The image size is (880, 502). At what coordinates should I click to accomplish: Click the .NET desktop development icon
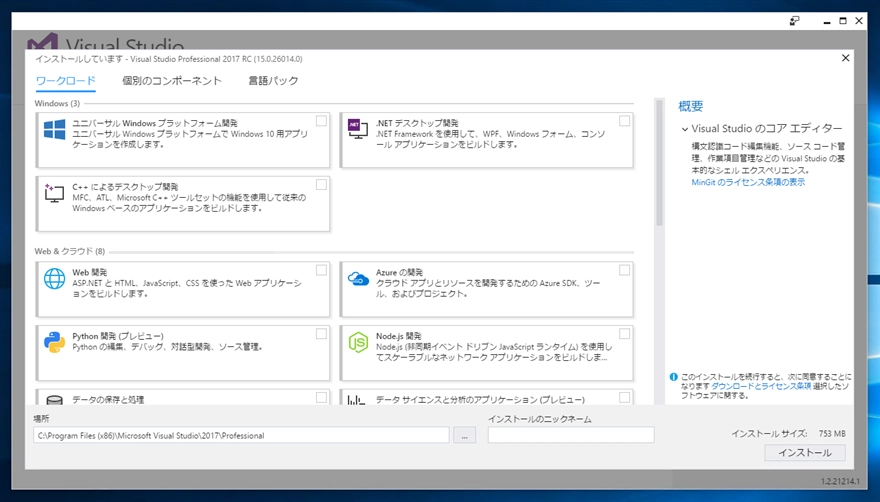pos(358,129)
